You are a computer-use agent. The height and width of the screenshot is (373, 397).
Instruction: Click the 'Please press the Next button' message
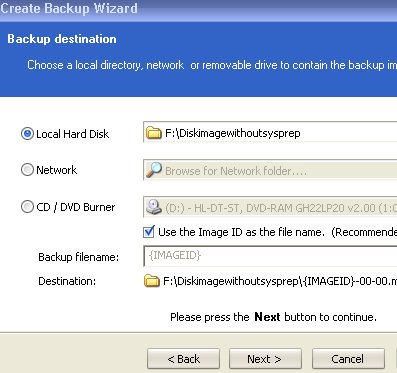[273, 317]
